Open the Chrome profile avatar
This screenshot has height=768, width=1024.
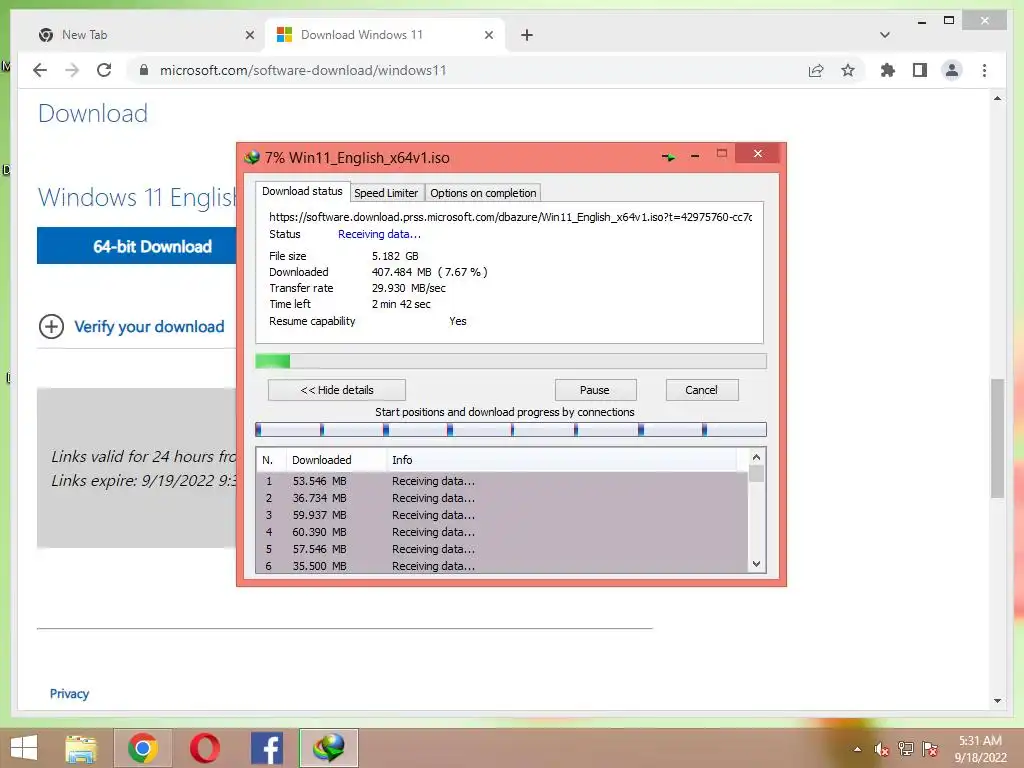952,71
